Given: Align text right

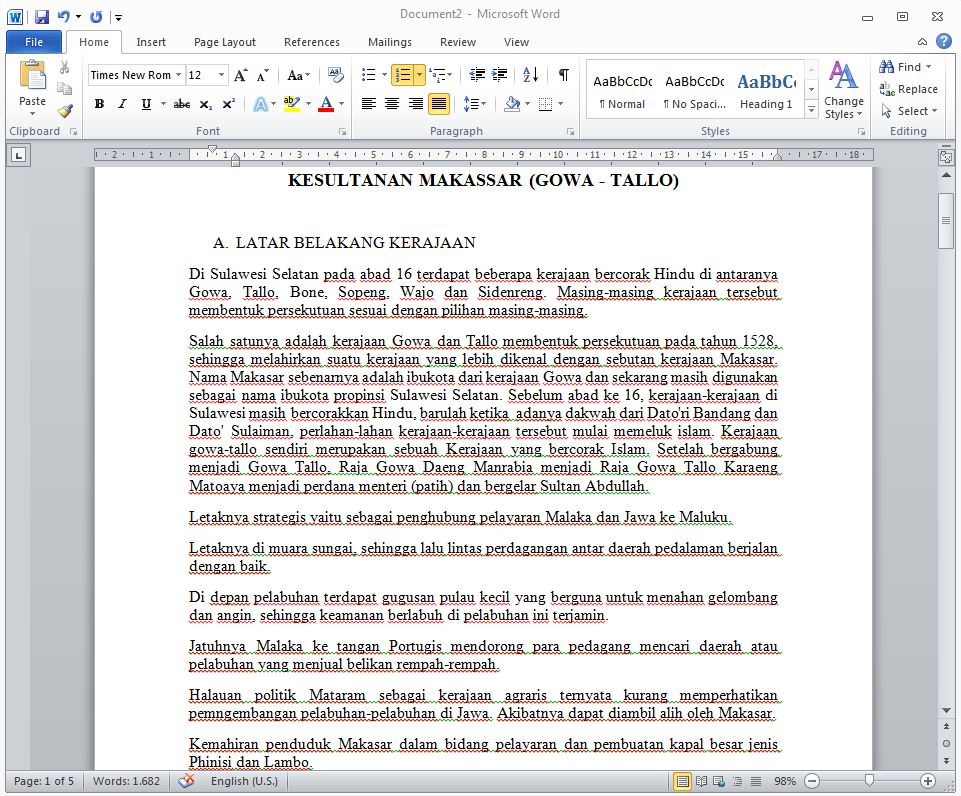Looking at the screenshot, I should coord(416,104).
